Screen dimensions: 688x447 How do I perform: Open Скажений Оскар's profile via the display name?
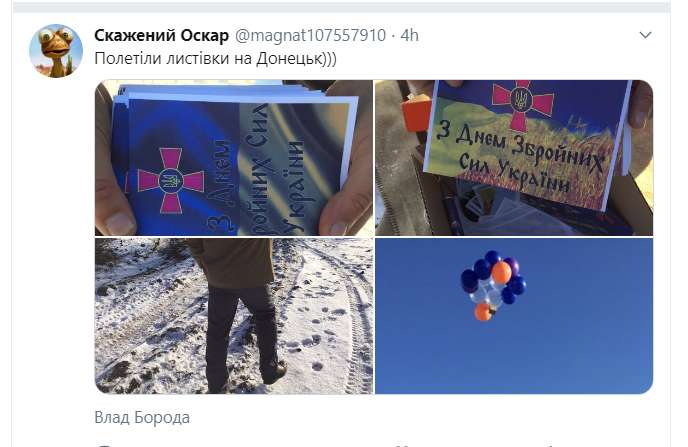click(x=161, y=36)
